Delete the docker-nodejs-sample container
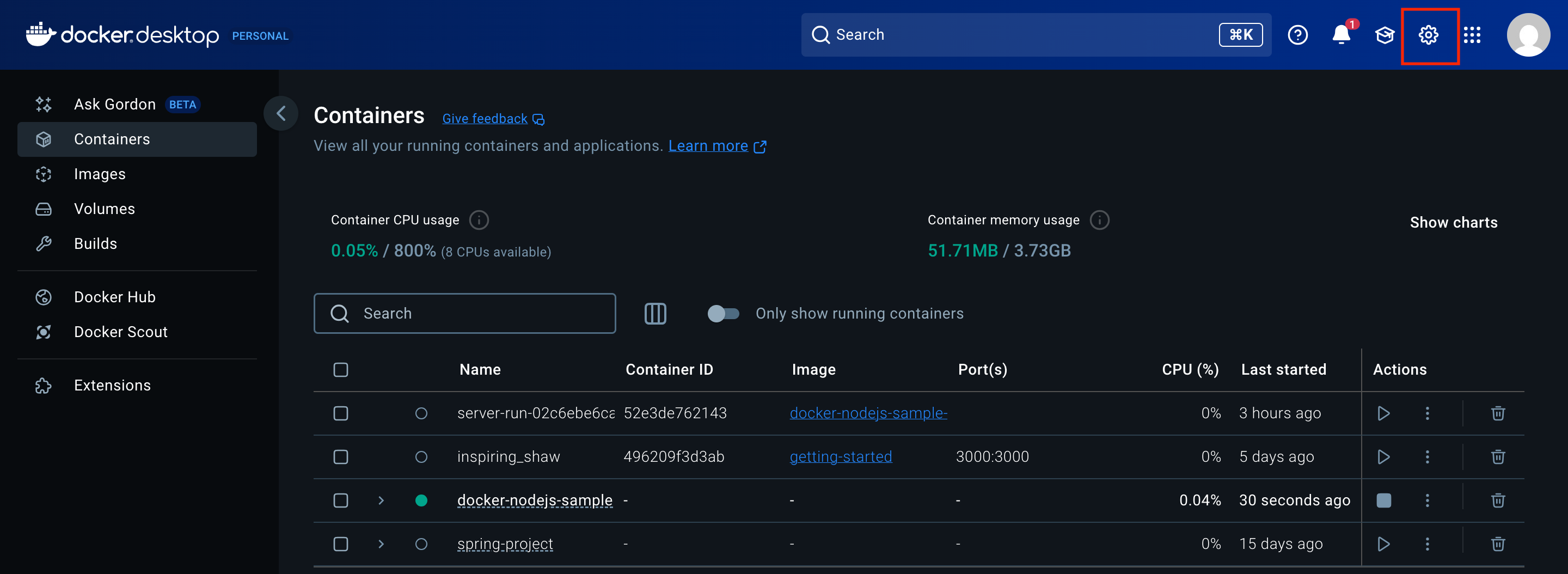The height and width of the screenshot is (574, 1568). point(1498,500)
